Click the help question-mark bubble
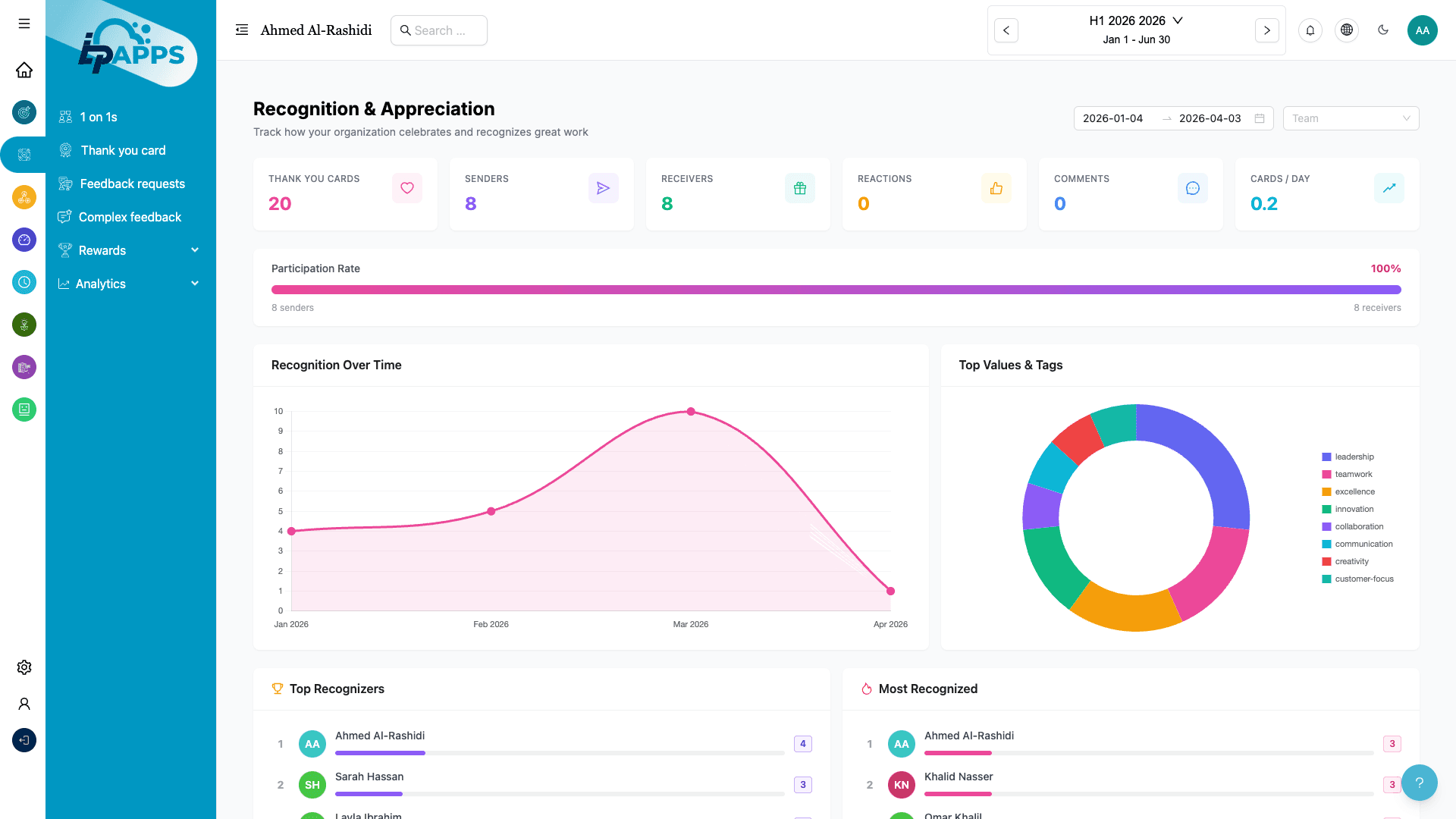 1420,783
